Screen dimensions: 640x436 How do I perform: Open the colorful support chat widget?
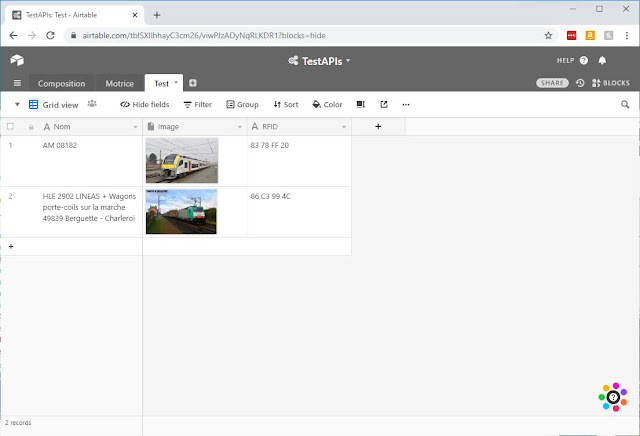(613, 397)
